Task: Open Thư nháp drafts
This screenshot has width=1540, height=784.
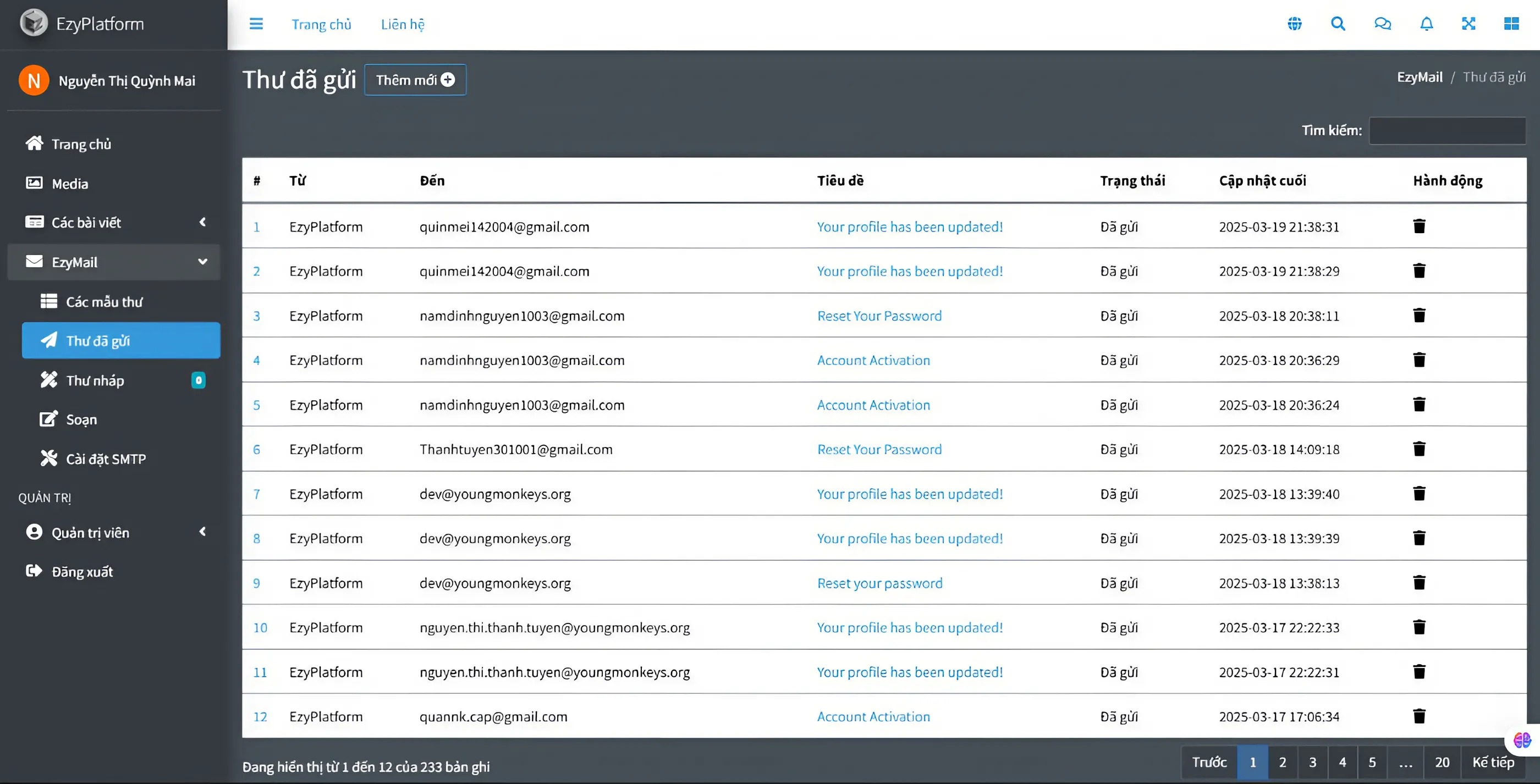Action: click(121, 380)
